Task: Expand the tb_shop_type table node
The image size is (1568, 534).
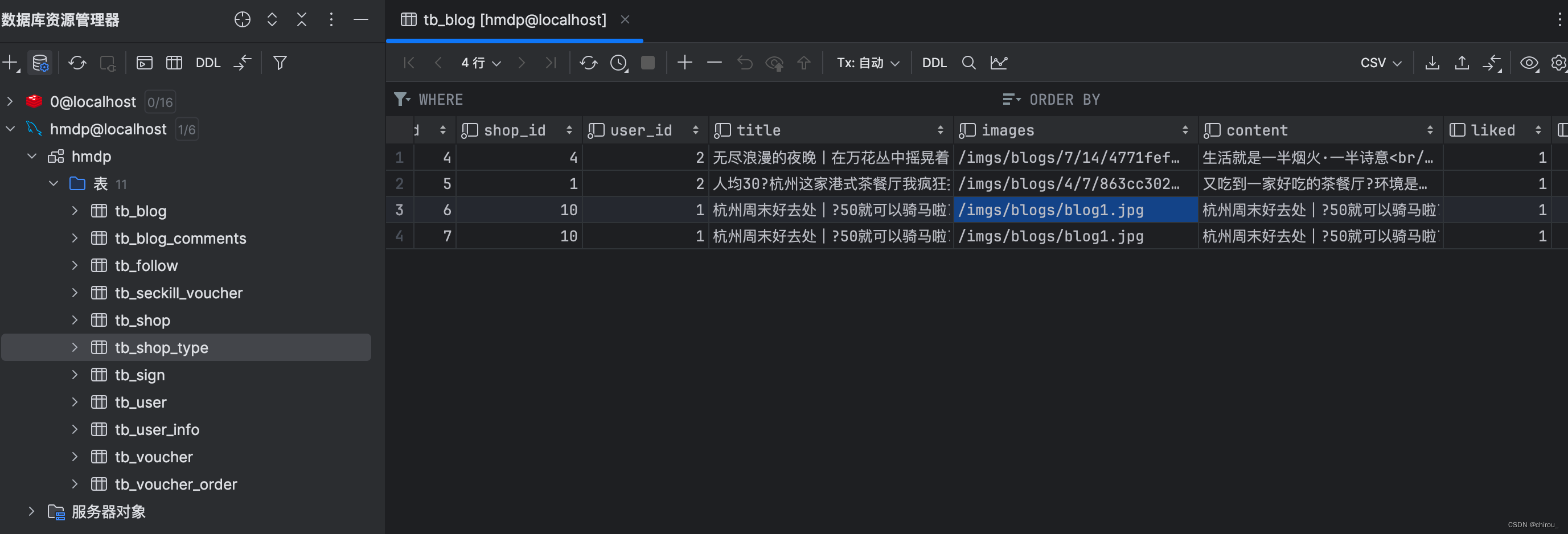Action: click(x=75, y=347)
